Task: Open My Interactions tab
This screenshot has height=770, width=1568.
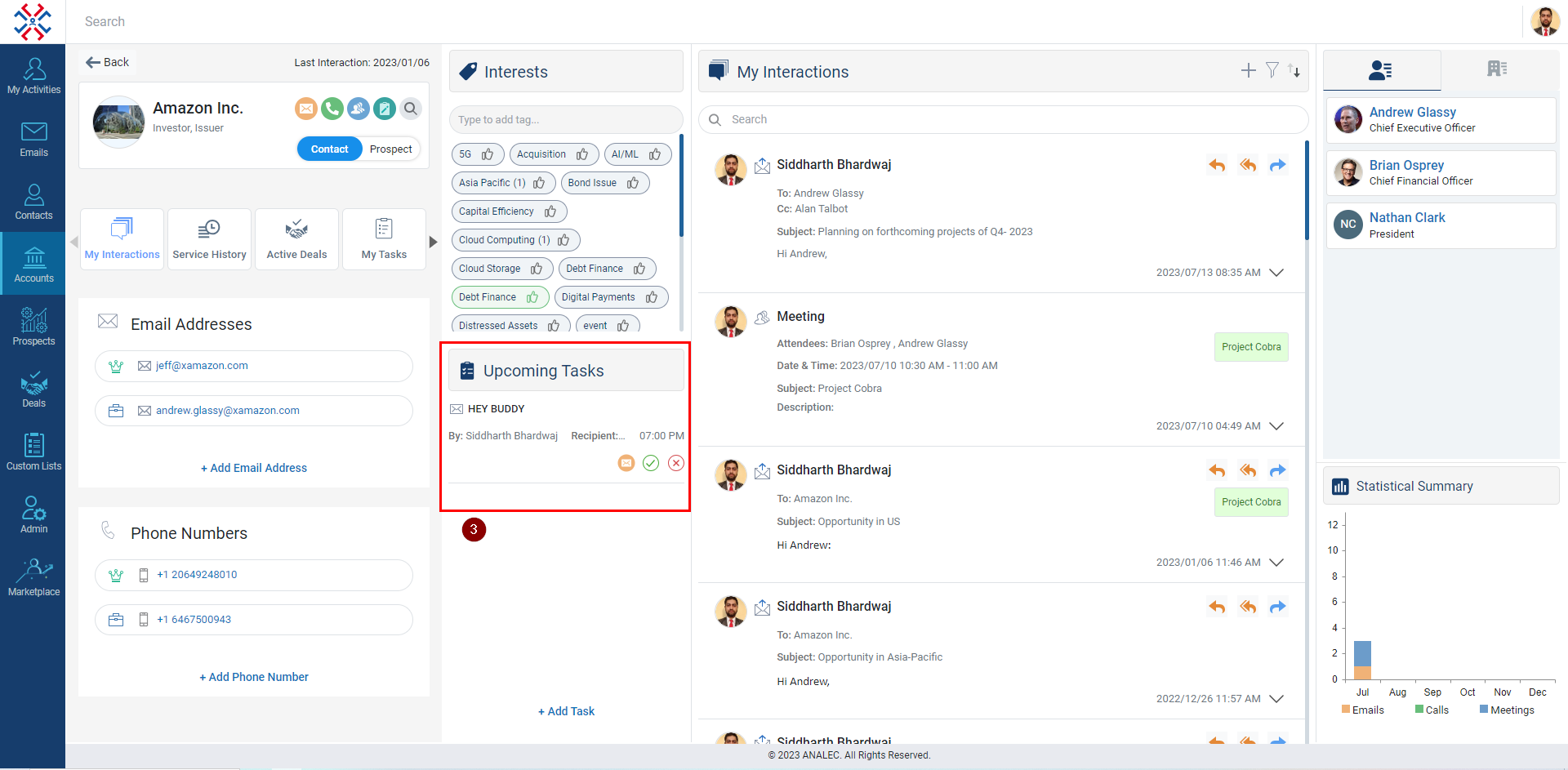Action: pos(122,239)
